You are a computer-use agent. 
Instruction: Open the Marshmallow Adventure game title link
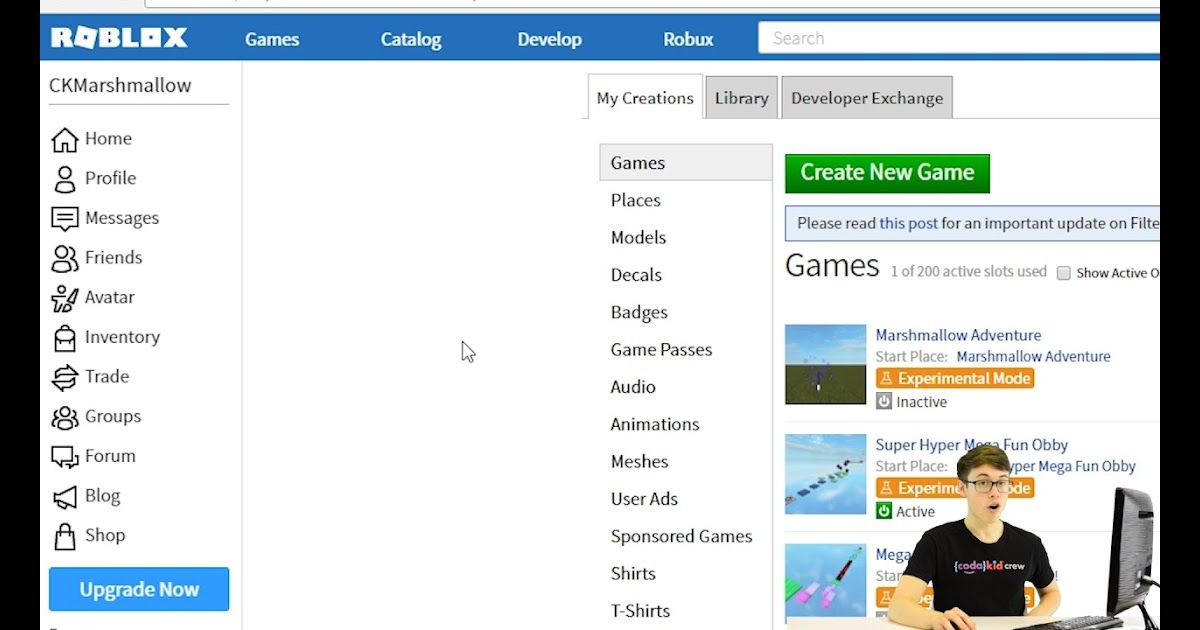click(x=958, y=335)
